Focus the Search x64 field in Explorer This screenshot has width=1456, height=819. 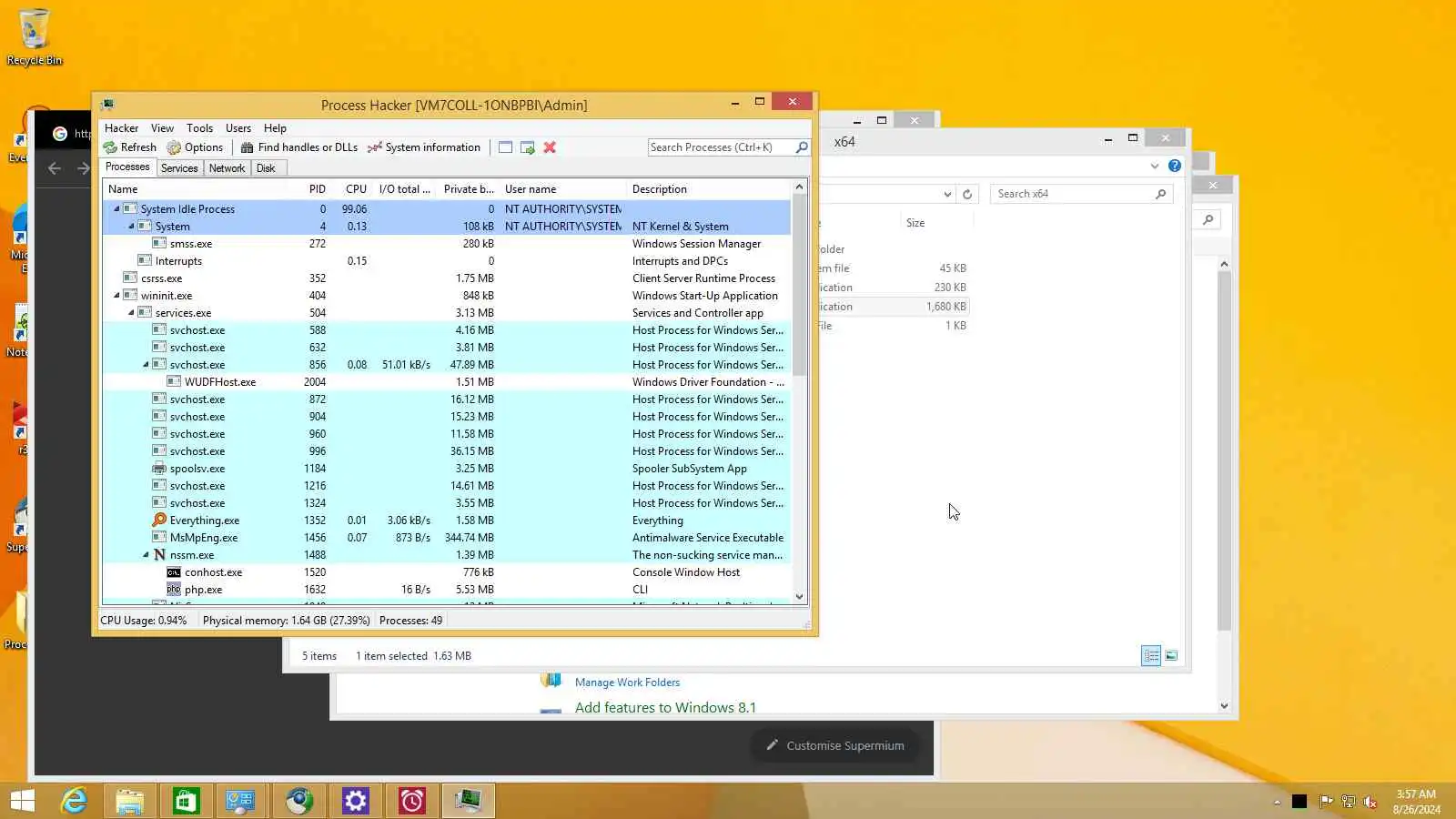tap(1071, 194)
